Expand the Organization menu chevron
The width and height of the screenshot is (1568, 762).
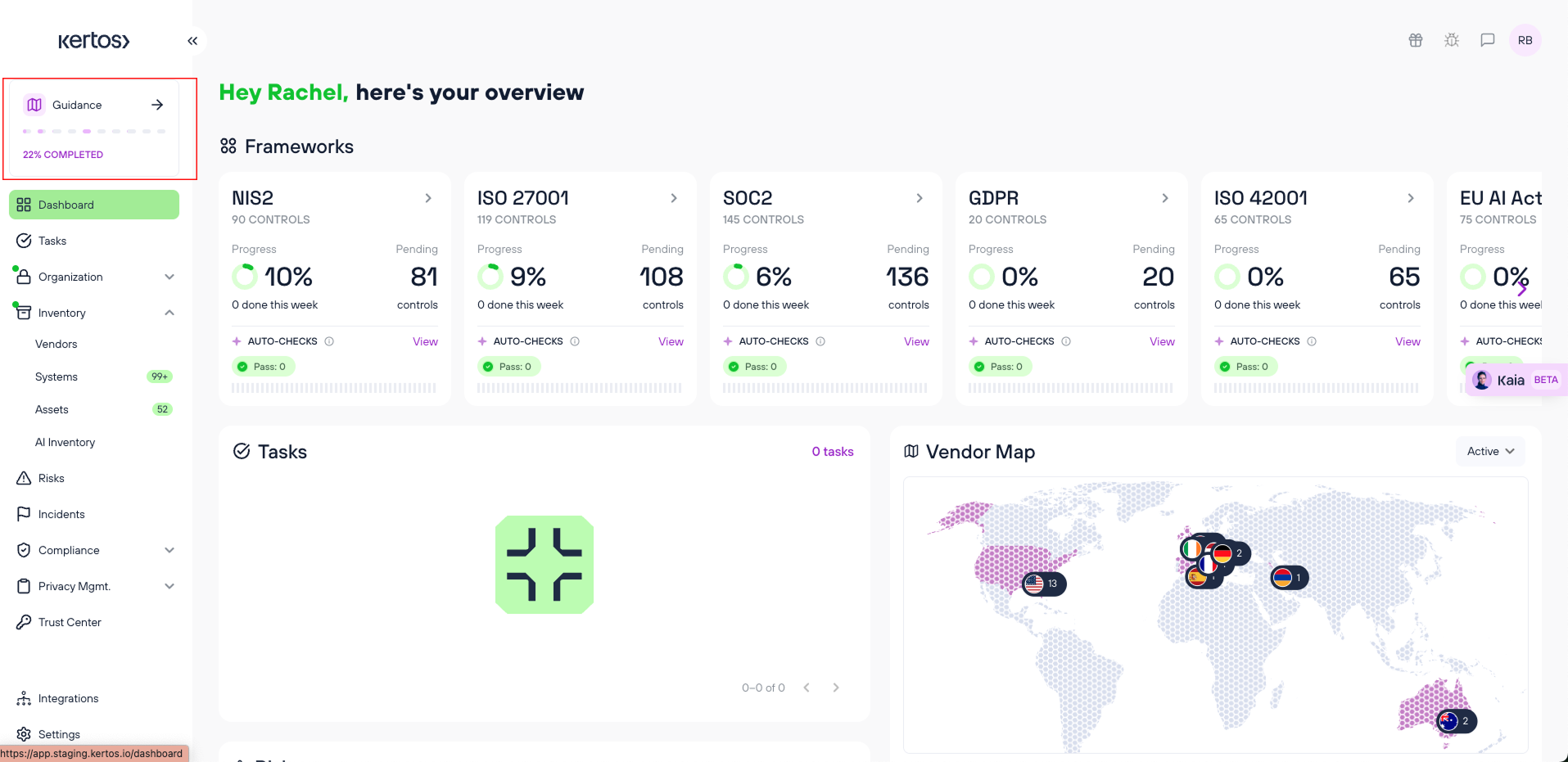(169, 277)
